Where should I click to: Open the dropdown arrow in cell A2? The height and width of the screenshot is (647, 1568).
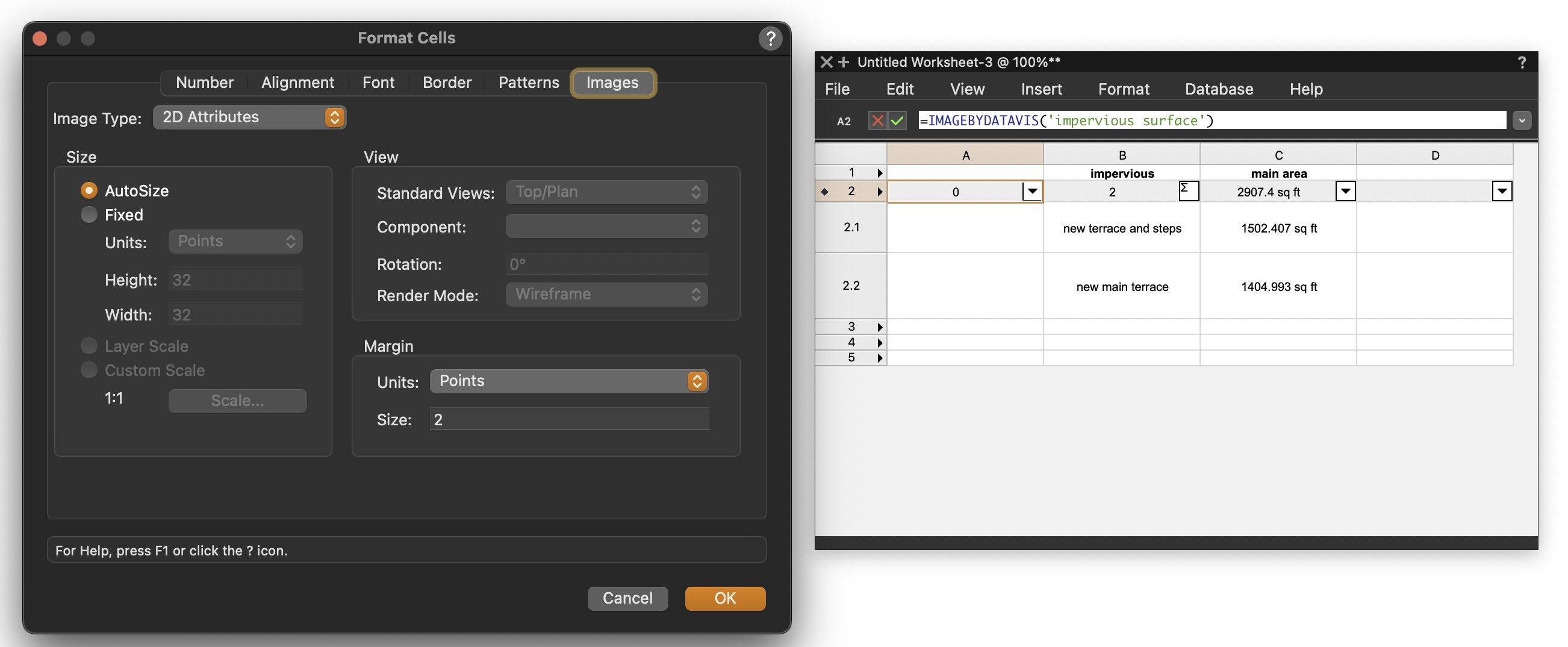pos(1031,192)
